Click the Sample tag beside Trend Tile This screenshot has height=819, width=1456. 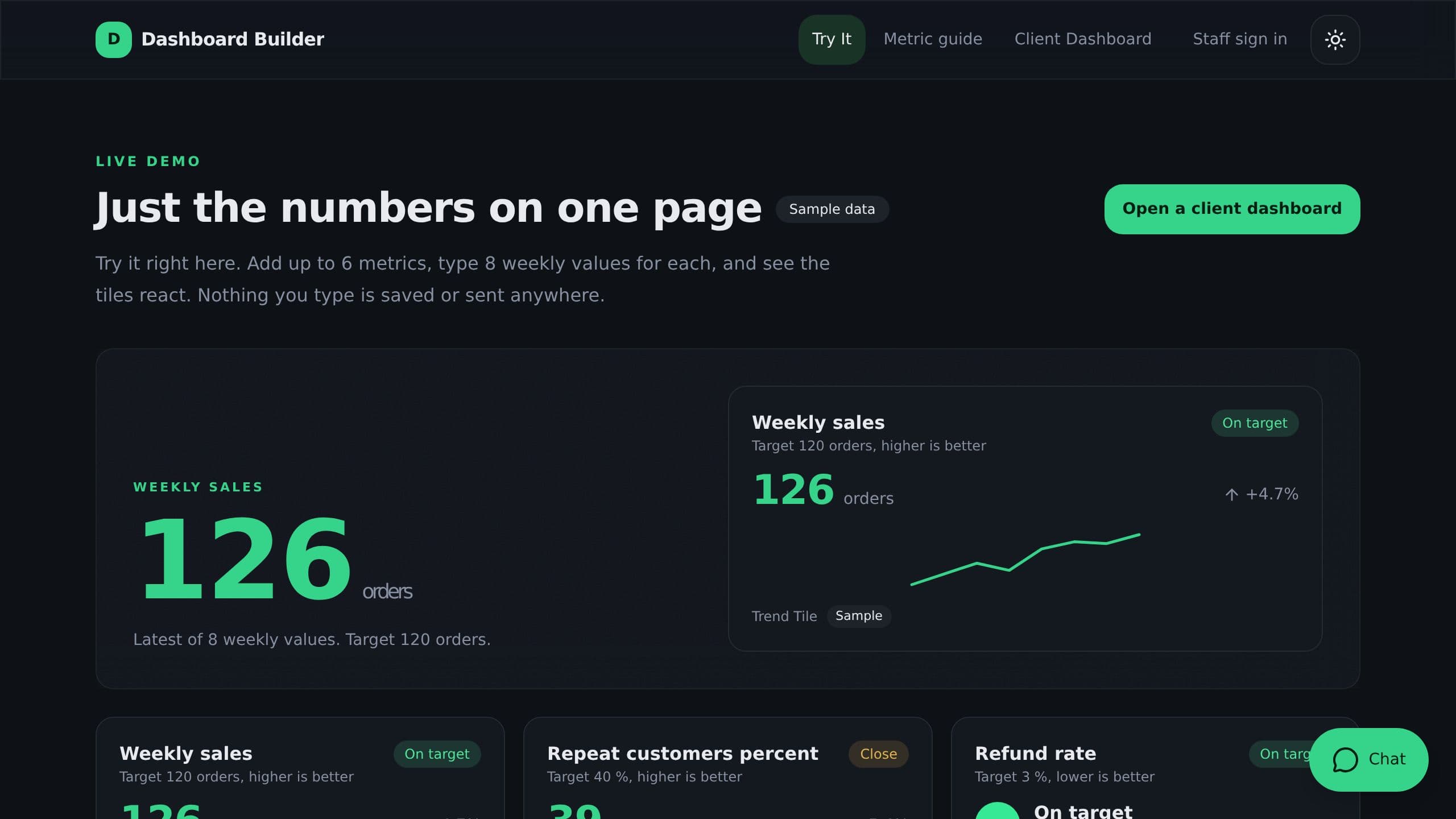pos(859,616)
